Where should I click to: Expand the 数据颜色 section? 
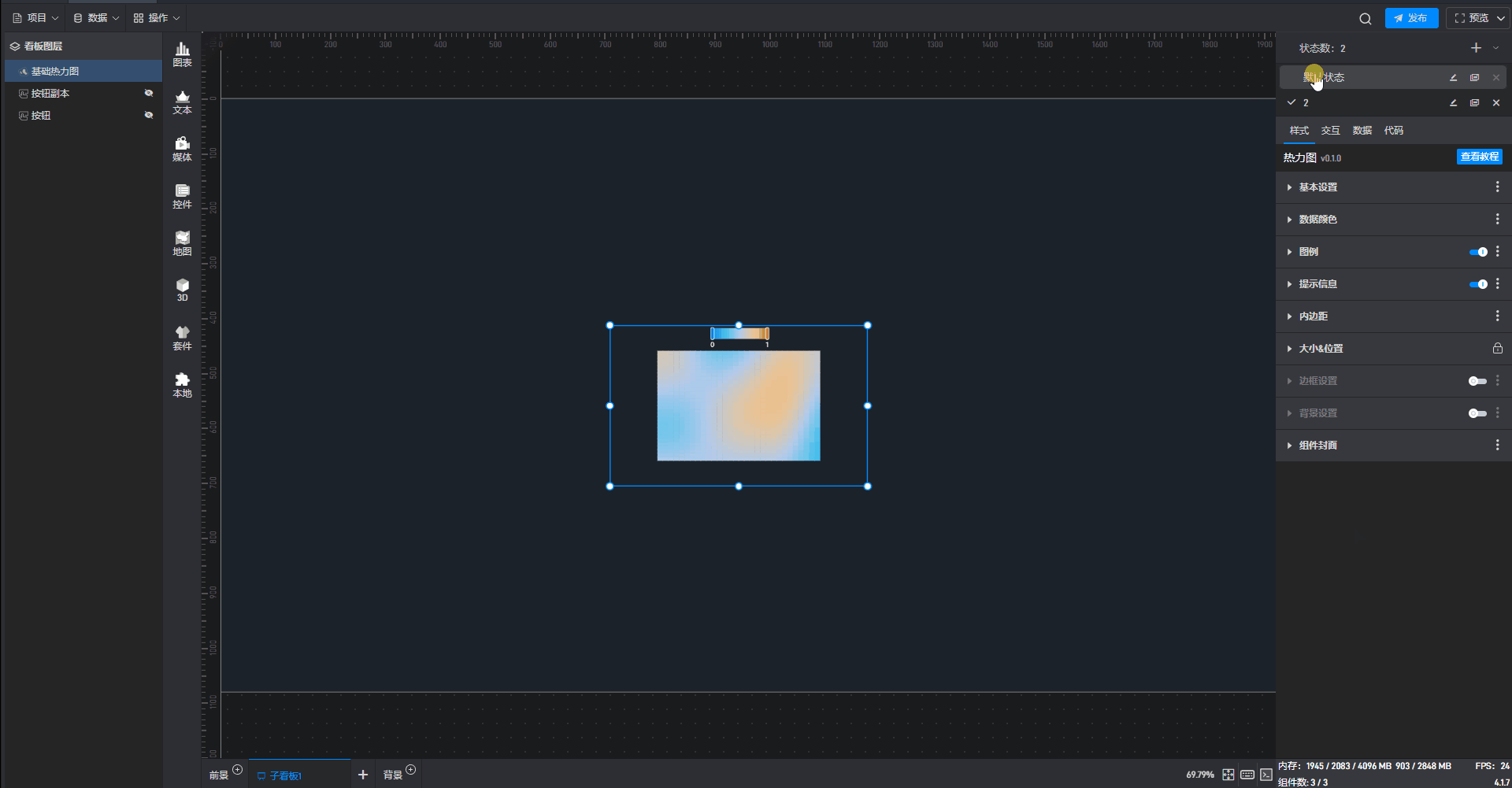pyautogui.click(x=1317, y=220)
